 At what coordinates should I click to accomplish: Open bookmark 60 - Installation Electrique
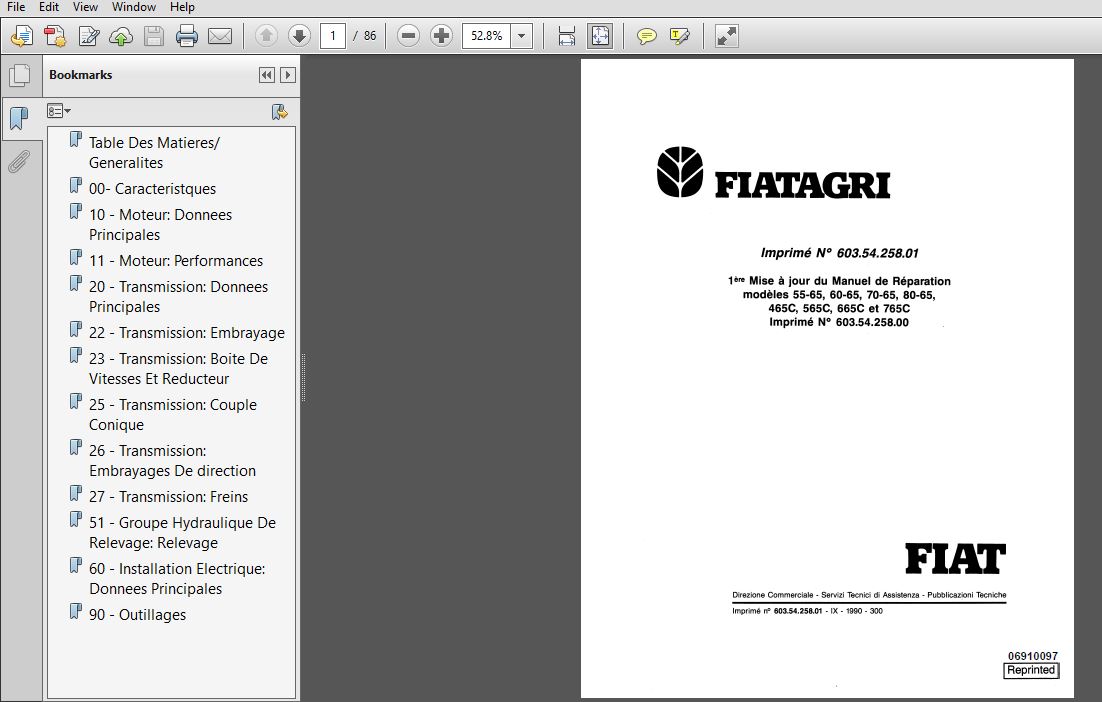(177, 579)
